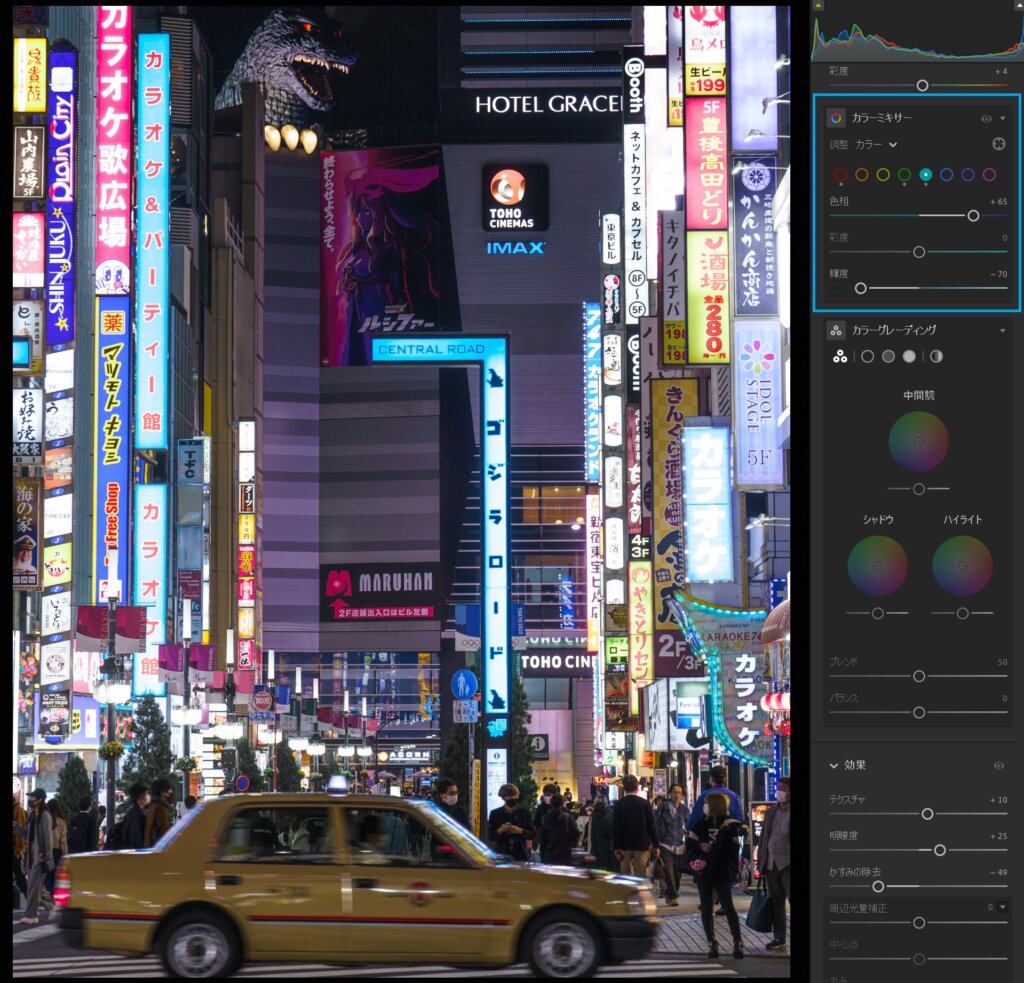Select the aqua color circle in mixer

[x=925, y=174]
